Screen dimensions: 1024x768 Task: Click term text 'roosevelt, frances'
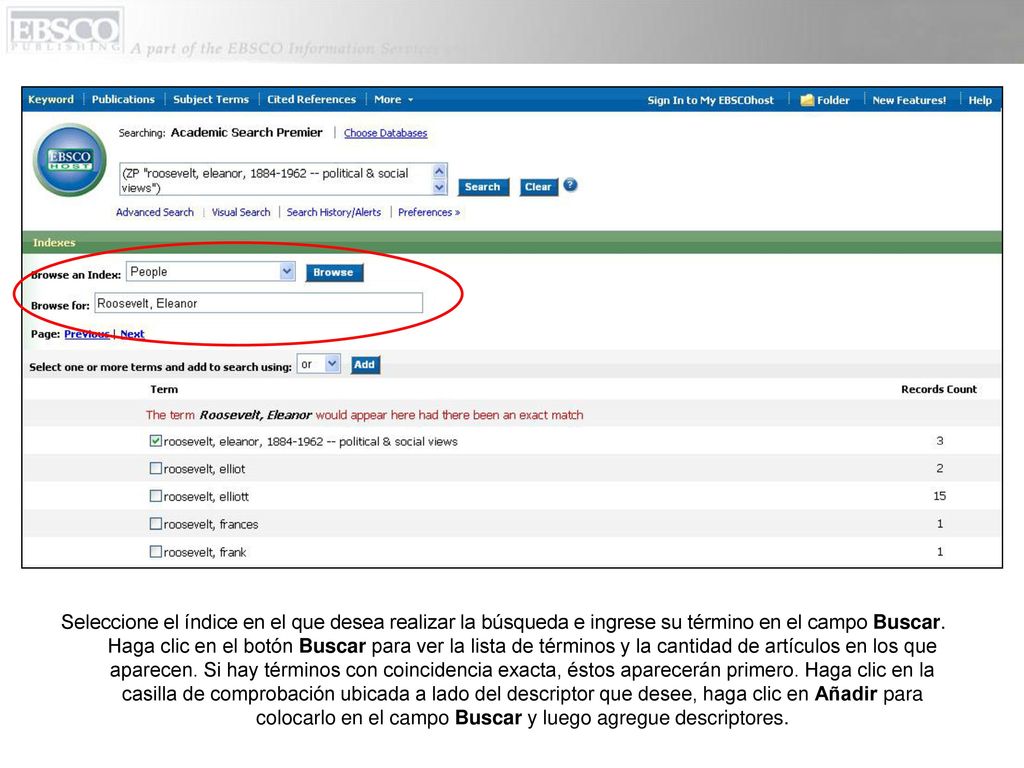click(x=211, y=524)
